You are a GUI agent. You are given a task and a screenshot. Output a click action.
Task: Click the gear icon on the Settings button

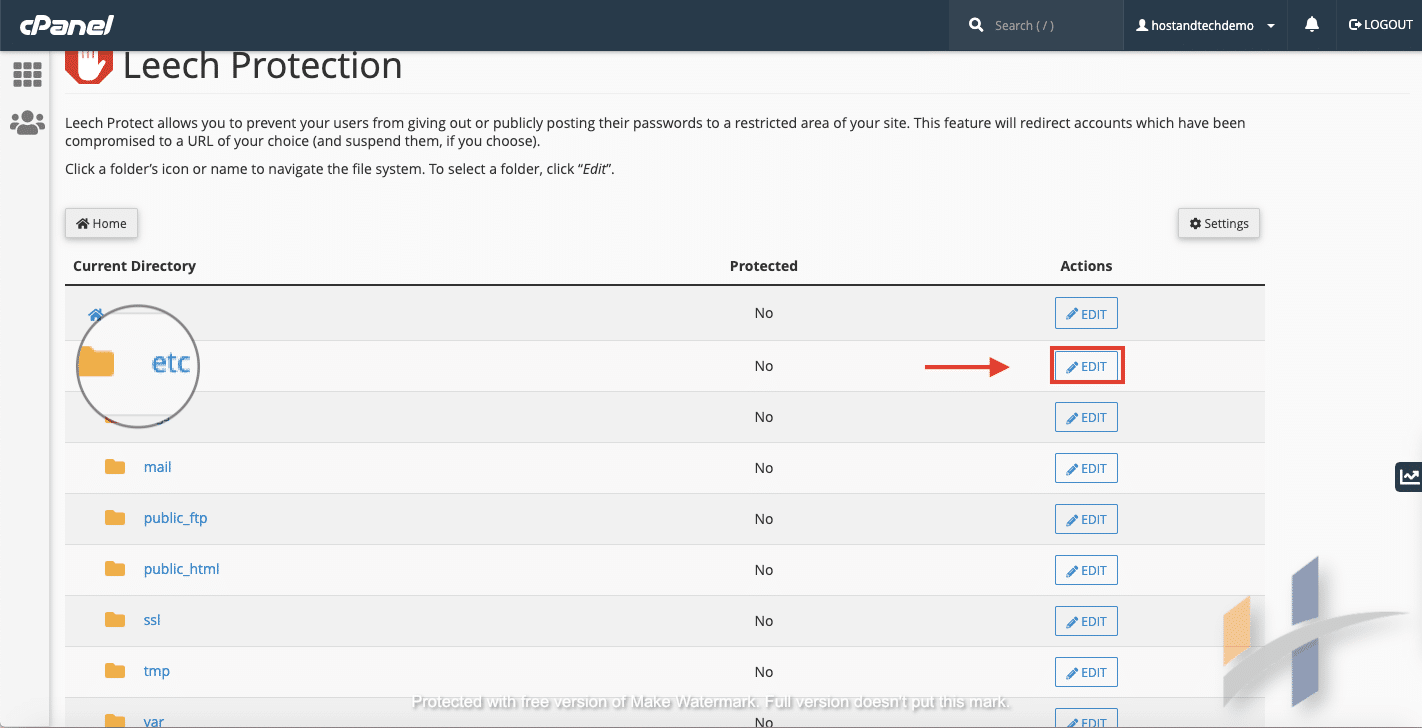(1196, 223)
